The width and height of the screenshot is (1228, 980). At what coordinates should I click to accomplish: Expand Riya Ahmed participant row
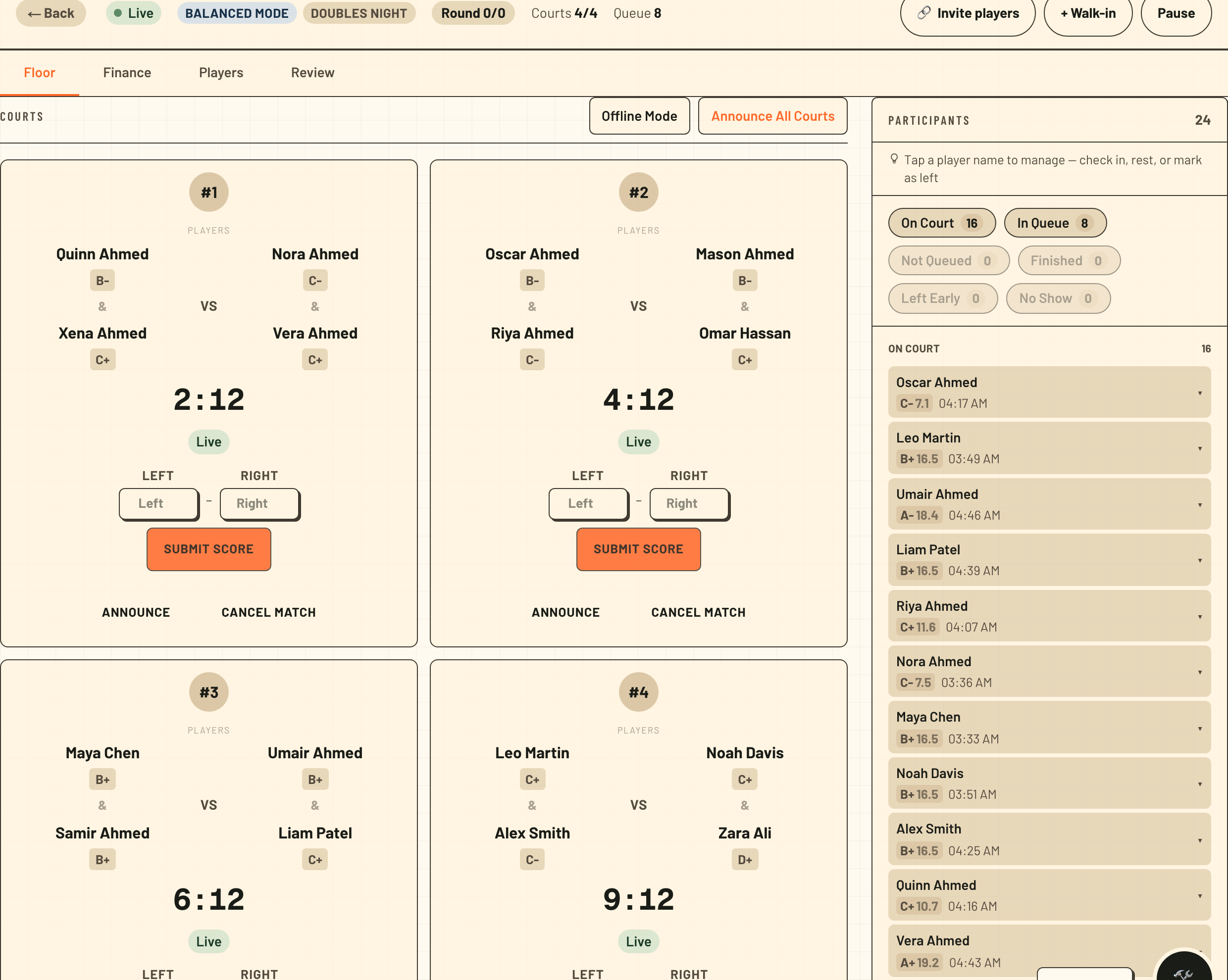[x=1049, y=616]
